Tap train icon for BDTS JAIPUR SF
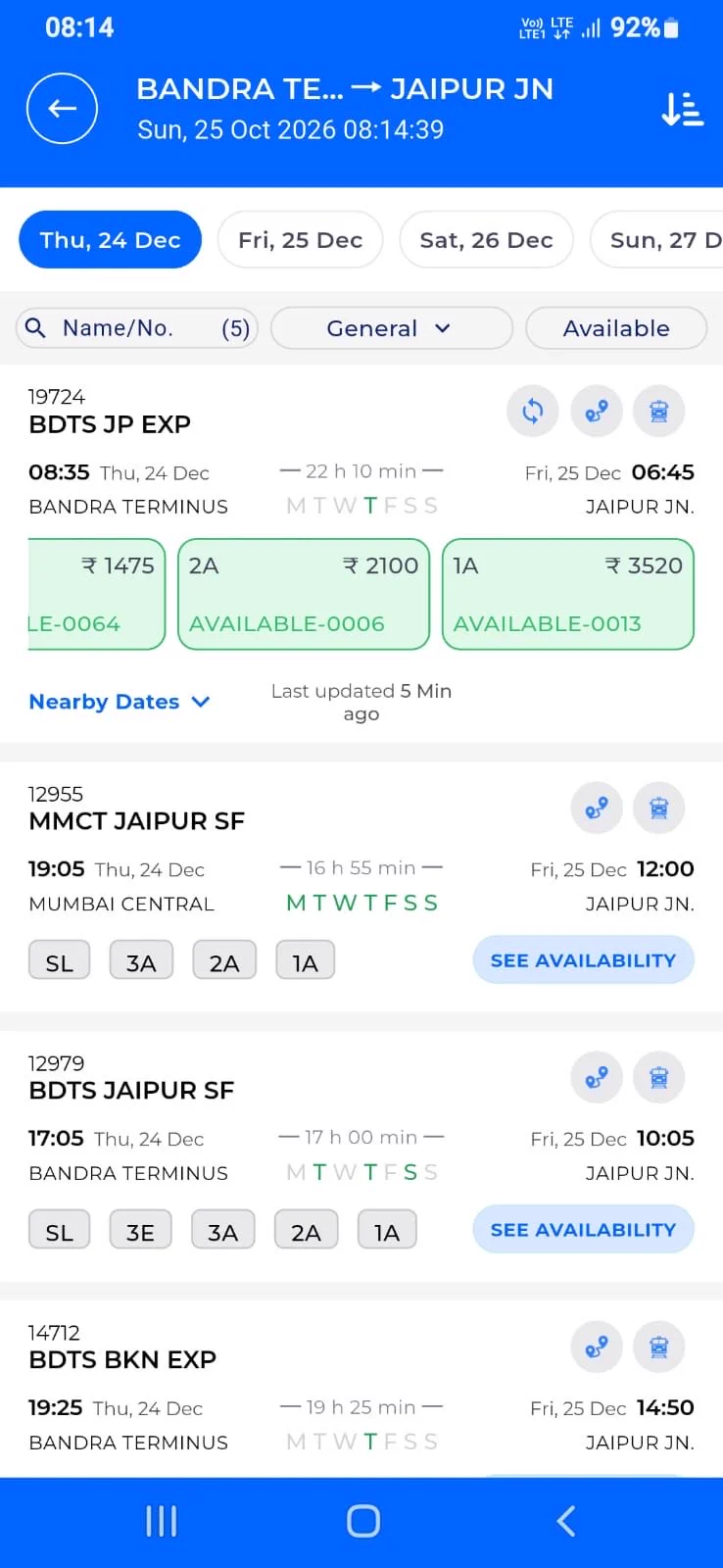The width and height of the screenshot is (723, 1568). click(x=659, y=1078)
